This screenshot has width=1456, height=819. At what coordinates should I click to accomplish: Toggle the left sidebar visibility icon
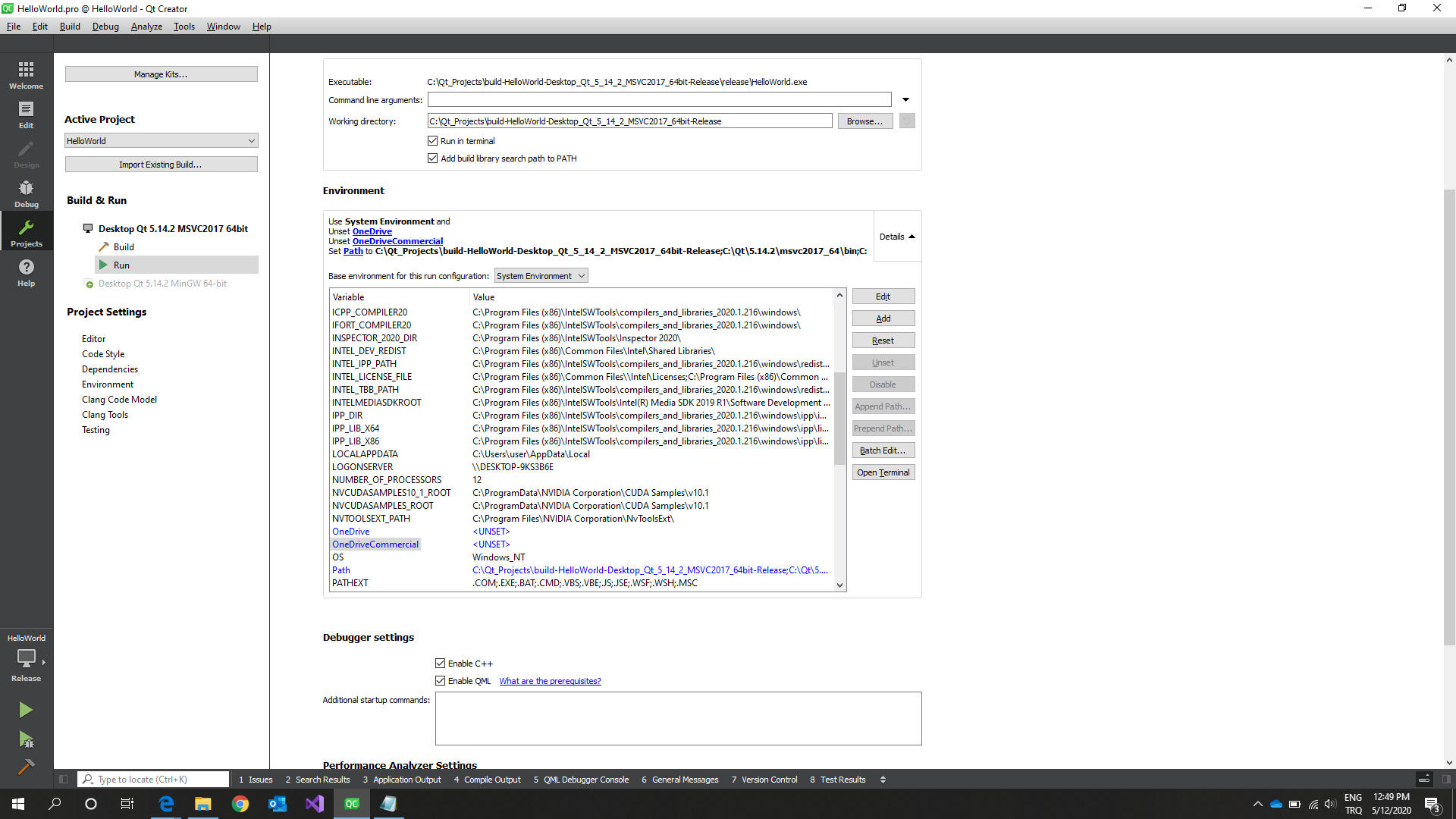point(64,780)
